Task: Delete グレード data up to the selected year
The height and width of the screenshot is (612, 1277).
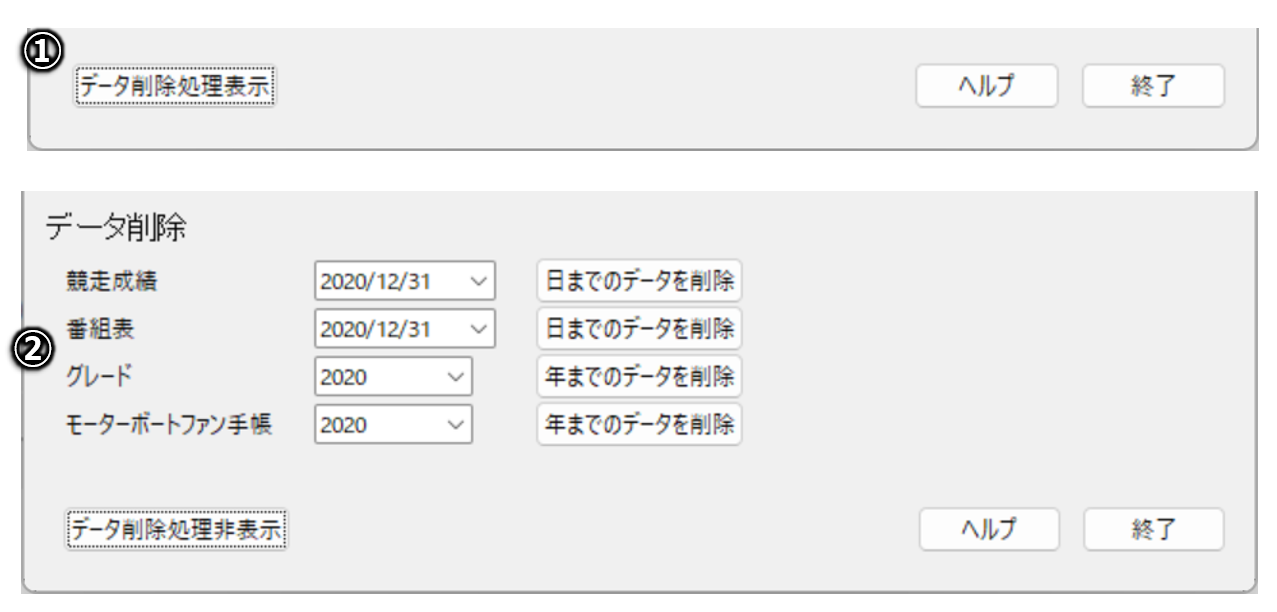Action: click(x=639, y=377)
